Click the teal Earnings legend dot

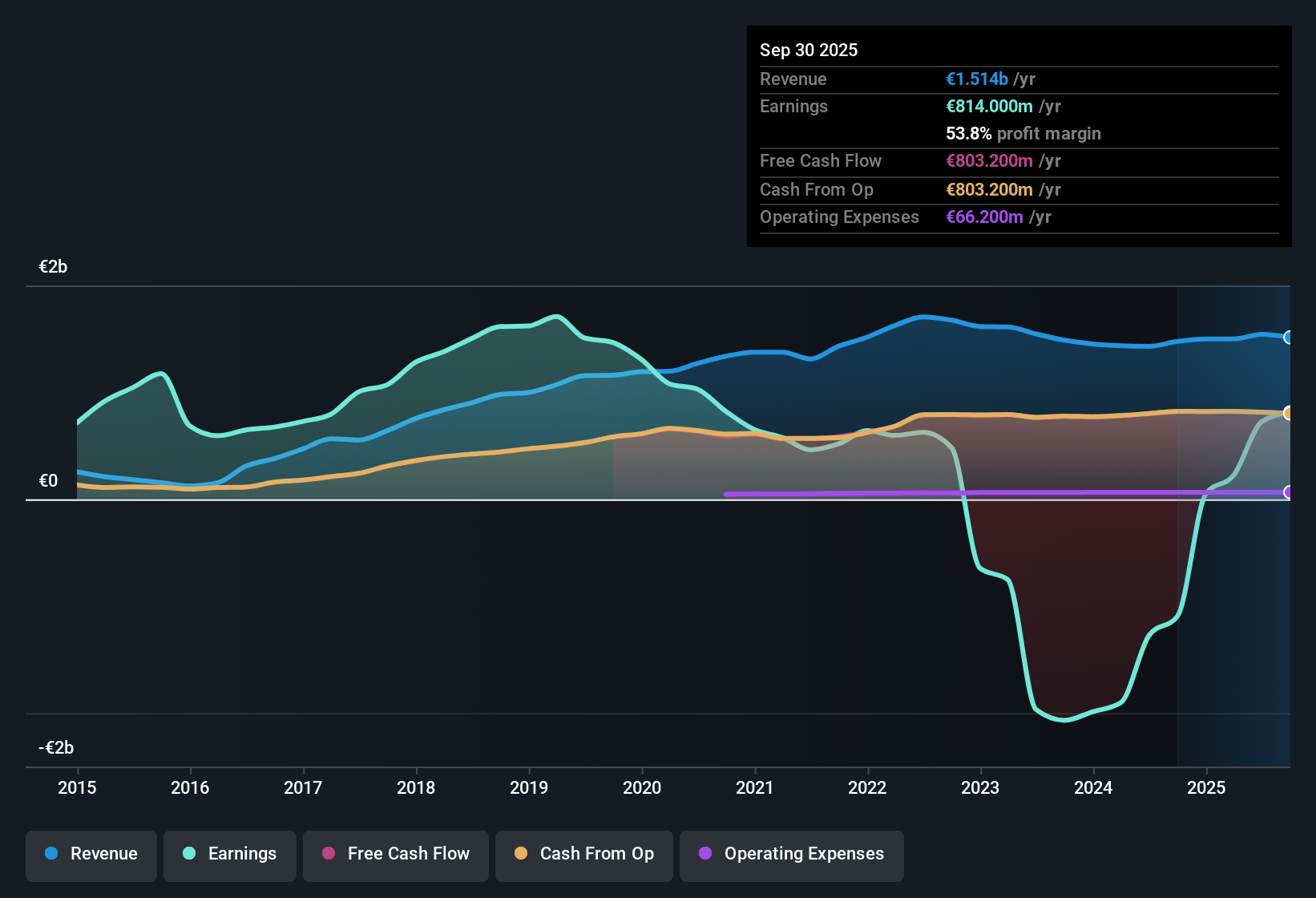click(x=188, y=855)
